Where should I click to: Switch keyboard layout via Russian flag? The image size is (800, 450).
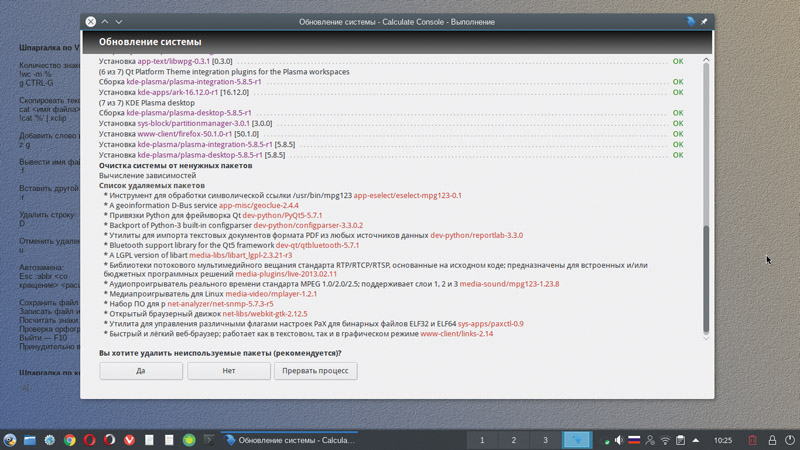tap(634, 440)
